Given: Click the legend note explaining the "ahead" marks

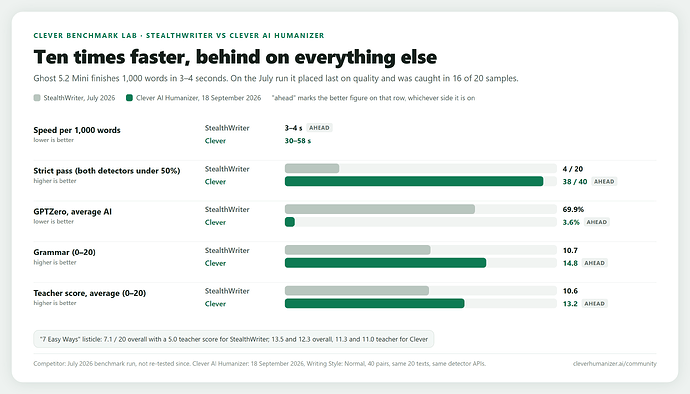Looking at the screenshot, I should [x=374, y=98].
